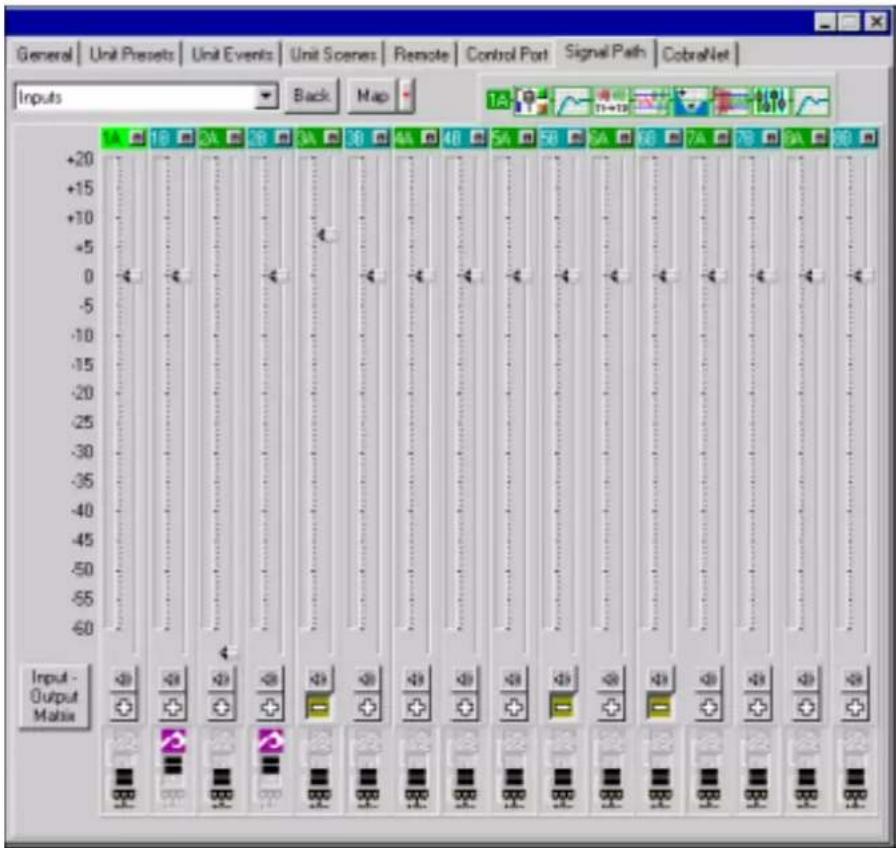The width and height of the screenshot is (896, 848).
Task: Select the green 1A label in signal path strip
Action: 498,101
